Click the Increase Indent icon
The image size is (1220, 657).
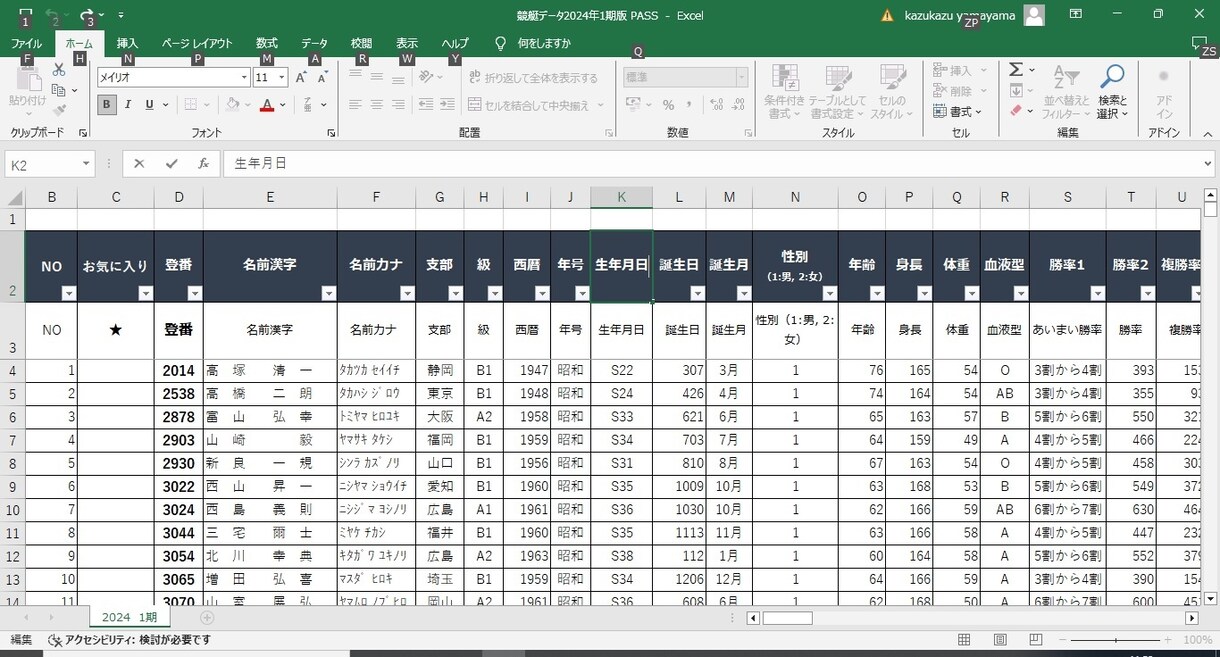click(x=448, y=105)
